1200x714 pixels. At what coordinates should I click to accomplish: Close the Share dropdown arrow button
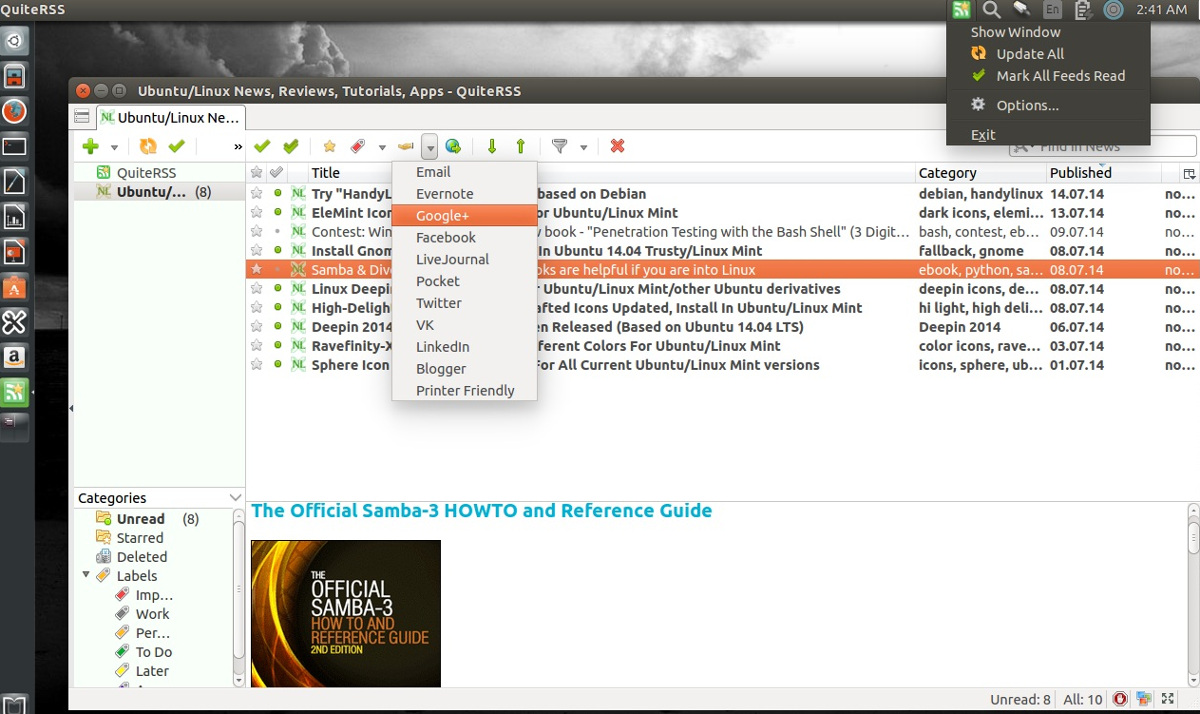click(429, 148)
